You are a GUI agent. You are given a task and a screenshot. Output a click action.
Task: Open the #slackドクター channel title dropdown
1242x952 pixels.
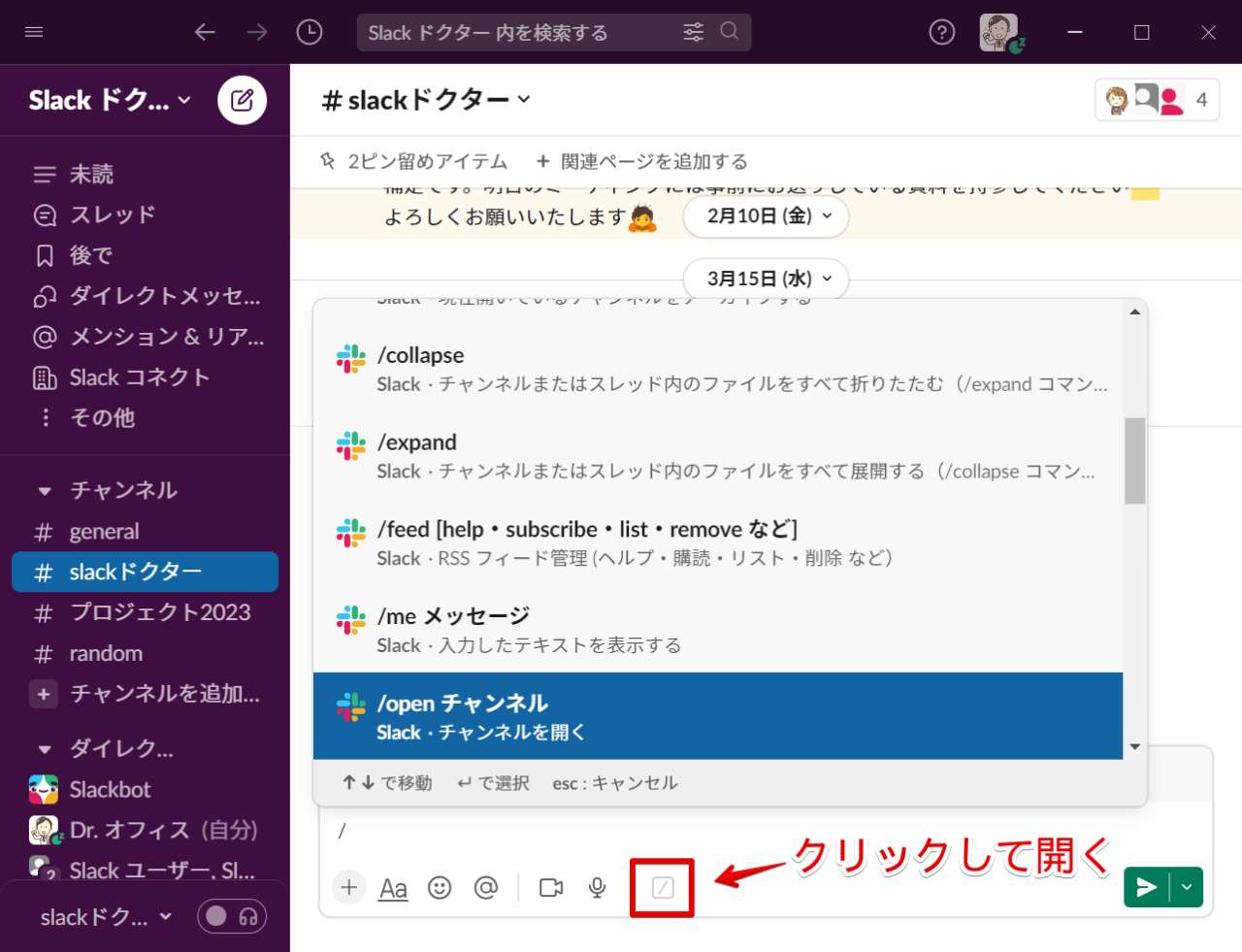coord(425,100)
